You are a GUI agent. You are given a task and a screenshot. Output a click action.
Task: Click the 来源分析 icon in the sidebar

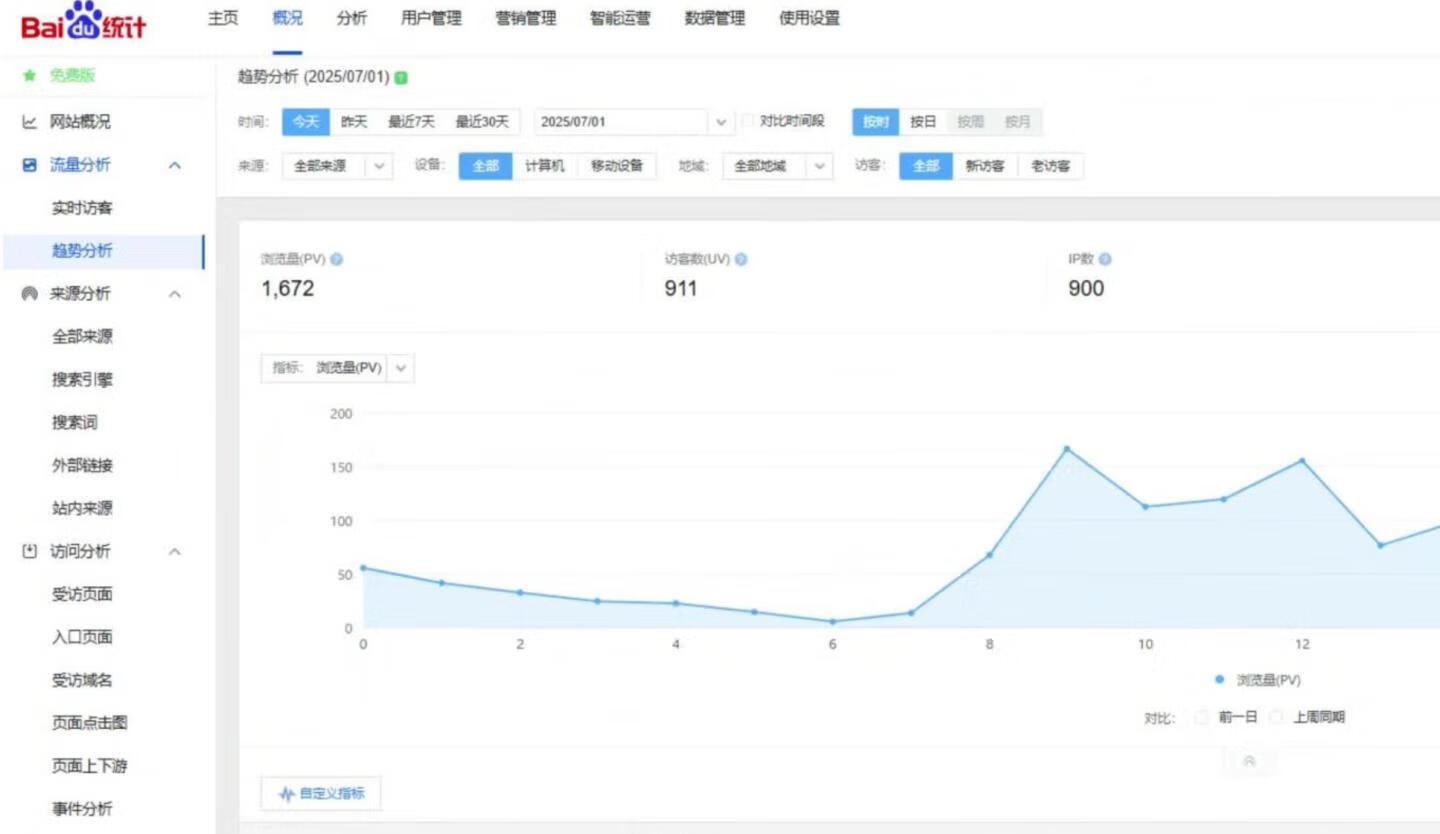pyautogui.click(x=30, y=294)
